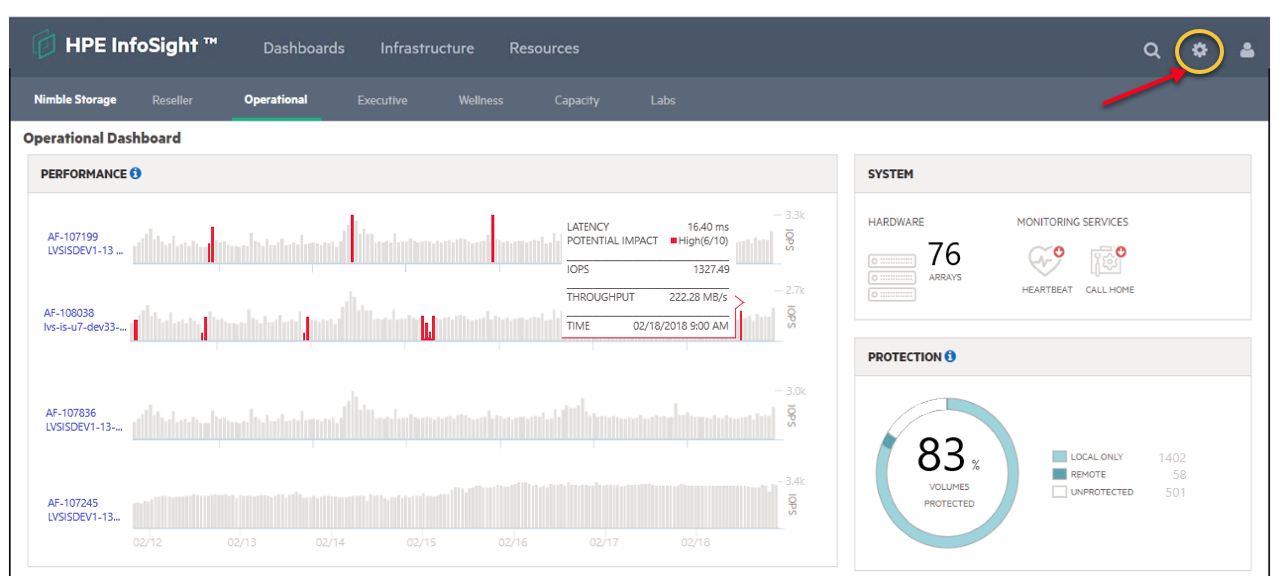
Task: Click the HPE InfoSight logo icon
Action: tap(43, 46)
